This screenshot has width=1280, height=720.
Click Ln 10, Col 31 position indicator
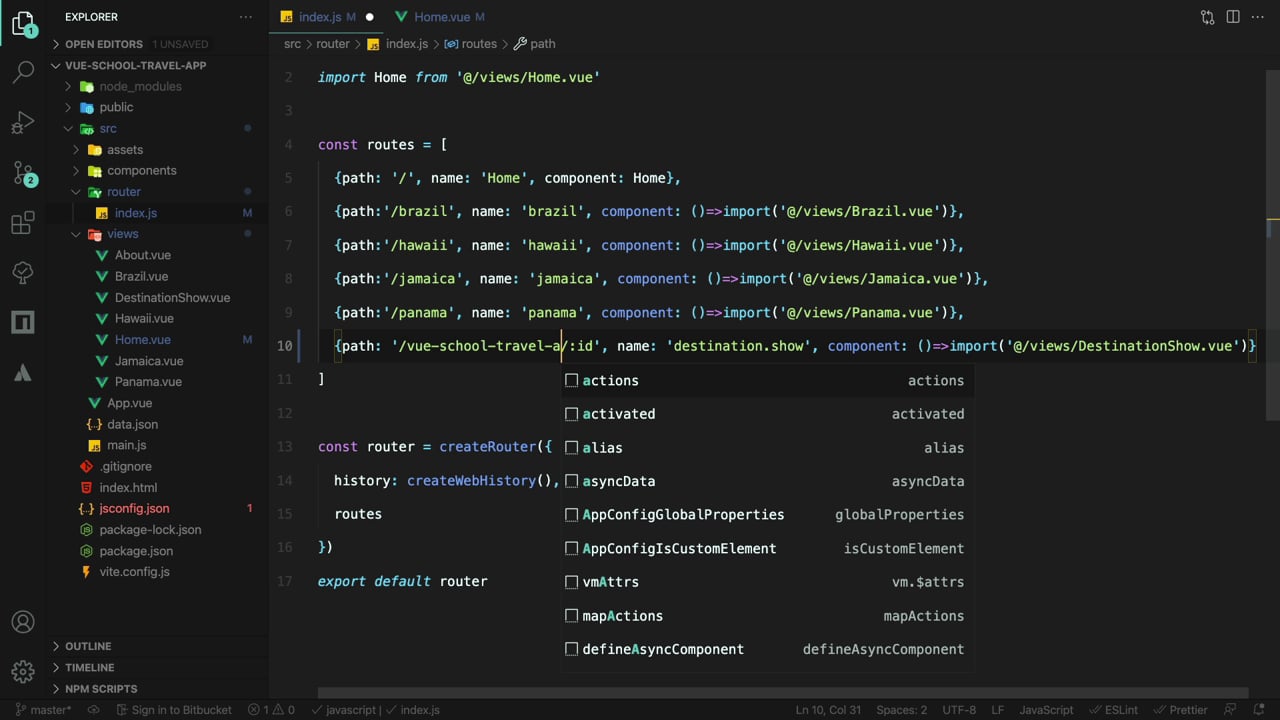829,710
